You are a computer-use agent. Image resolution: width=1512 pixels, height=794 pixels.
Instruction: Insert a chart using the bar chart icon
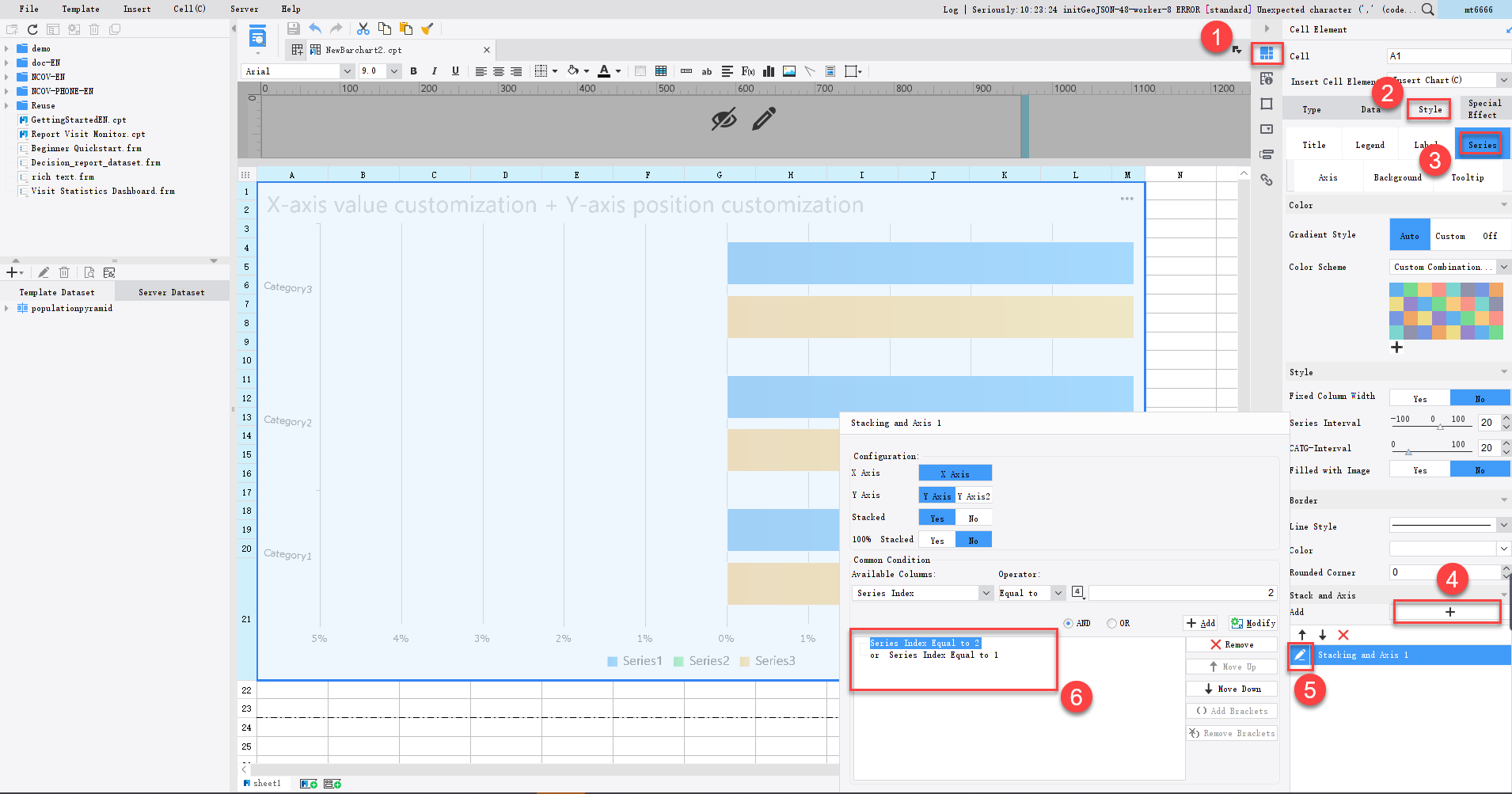(x=768, y=71)
